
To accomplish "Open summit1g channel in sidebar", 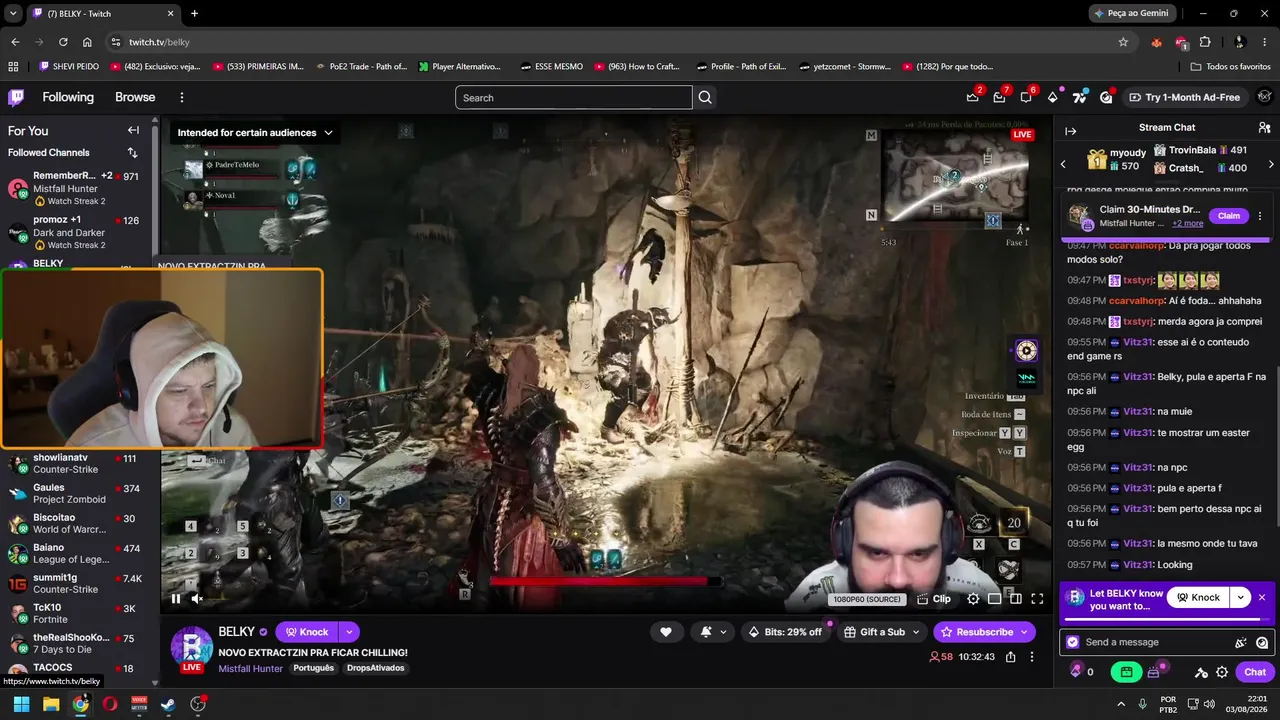I will tap(75, 584).
